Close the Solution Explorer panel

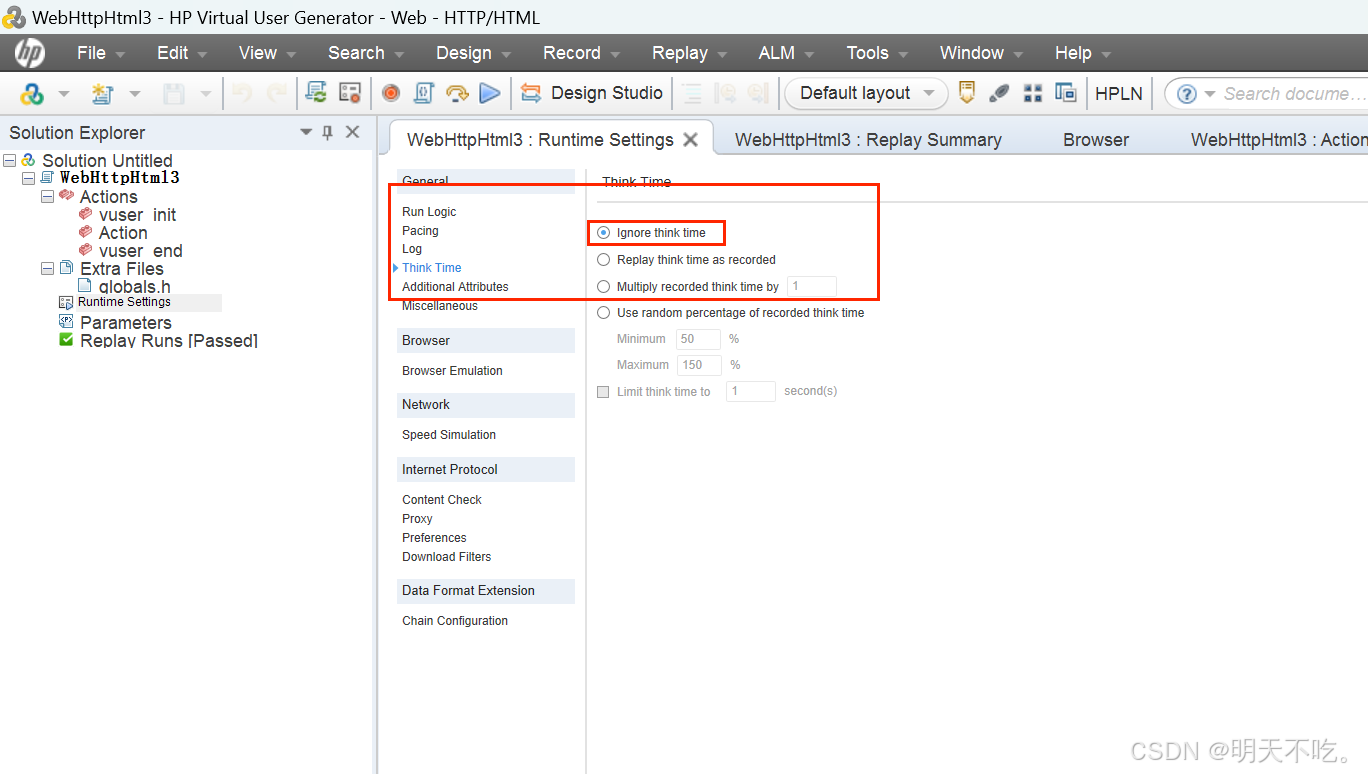(352, 132)
